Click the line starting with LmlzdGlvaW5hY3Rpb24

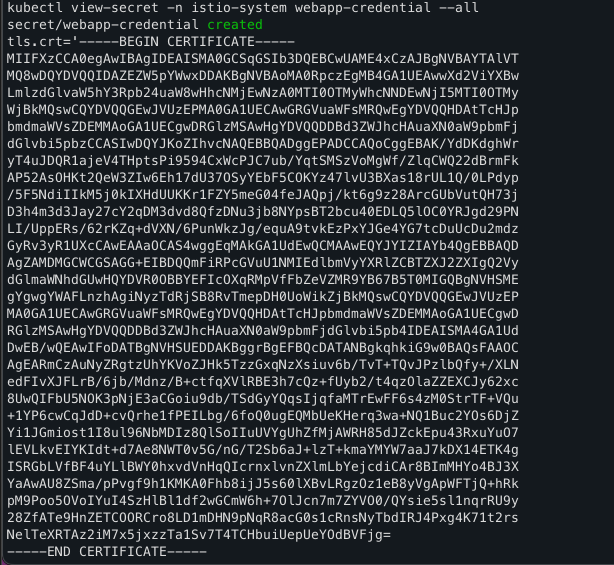[x=263, y=93]
